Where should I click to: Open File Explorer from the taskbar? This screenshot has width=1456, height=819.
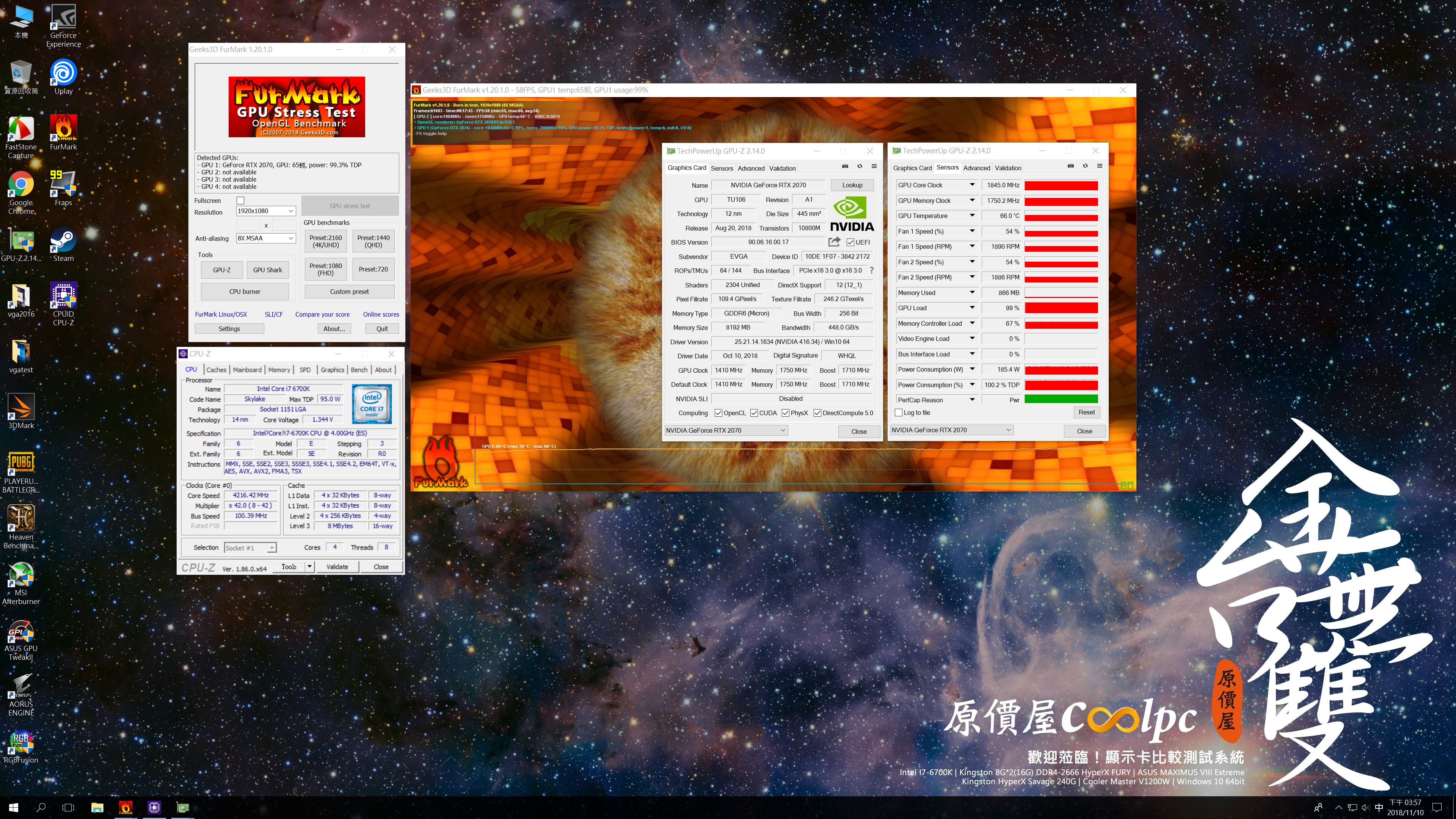click(x=97, y=807)
